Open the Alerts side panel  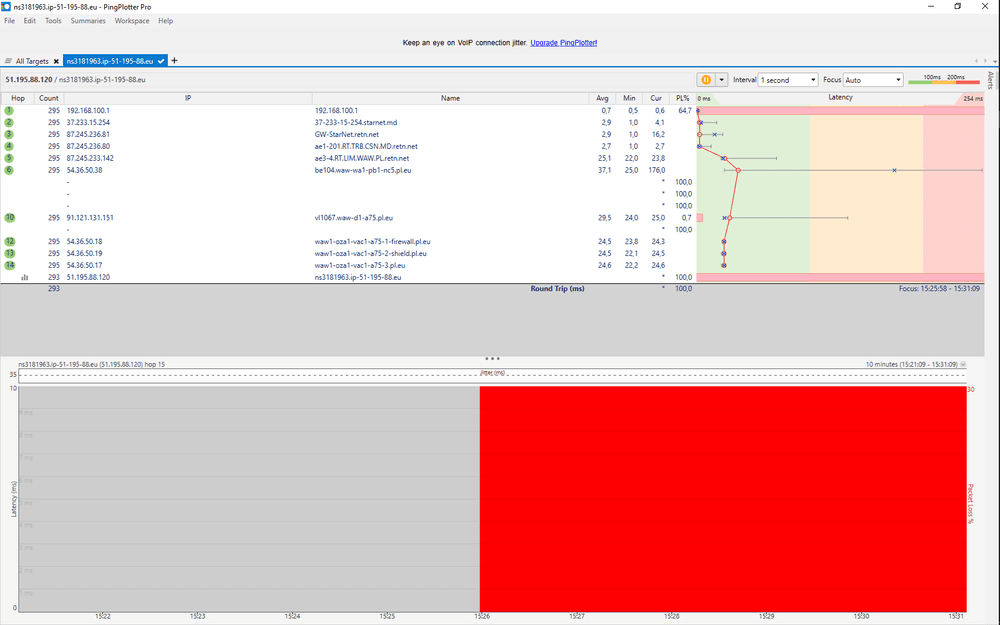(991, 81)
